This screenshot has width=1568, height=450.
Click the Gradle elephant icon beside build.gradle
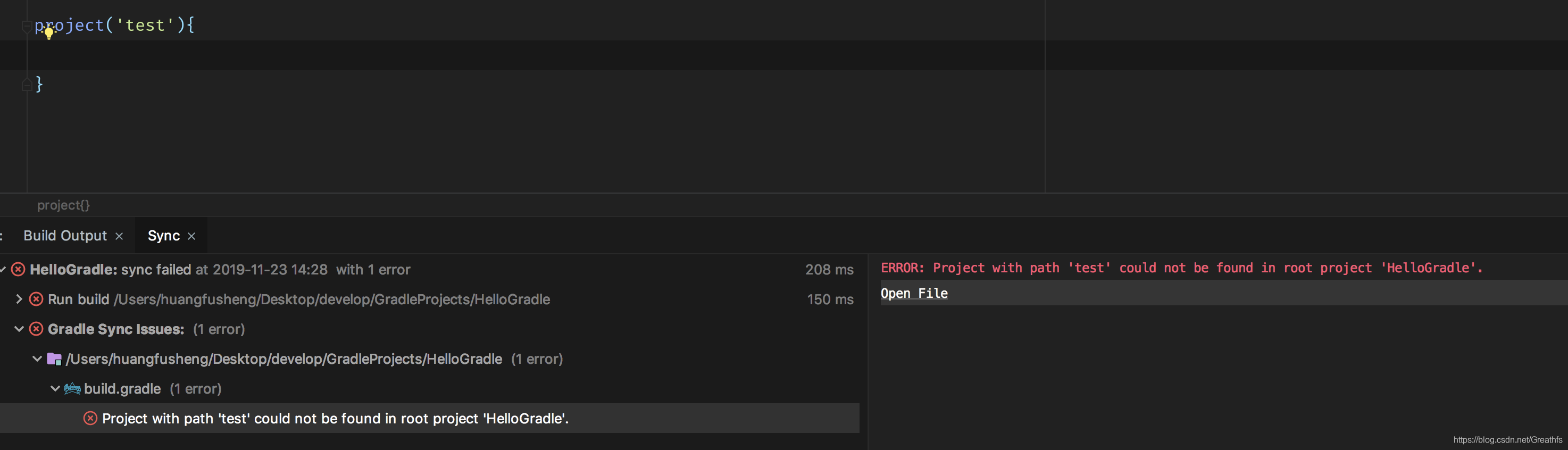tap(72, 388)
